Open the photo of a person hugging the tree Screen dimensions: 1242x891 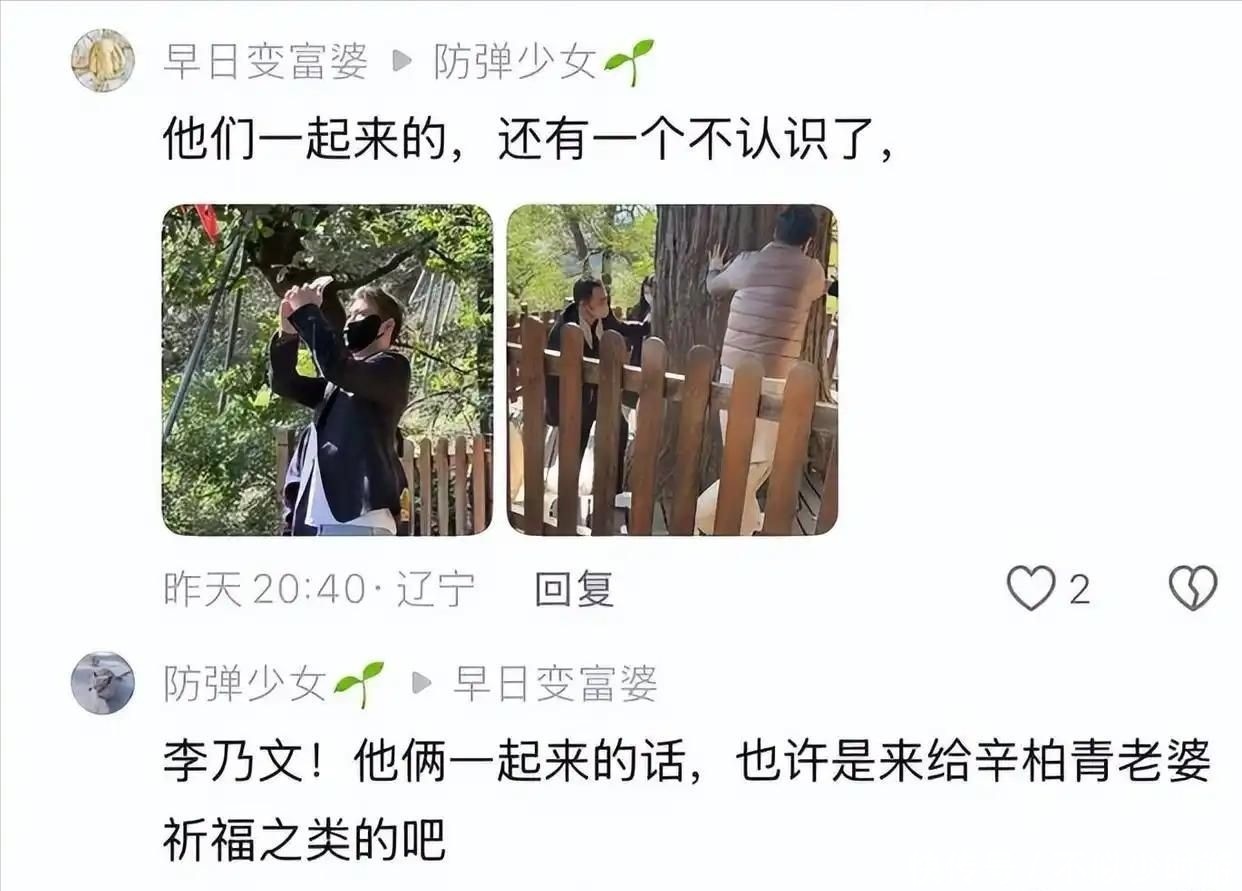(x=672, y=370)
